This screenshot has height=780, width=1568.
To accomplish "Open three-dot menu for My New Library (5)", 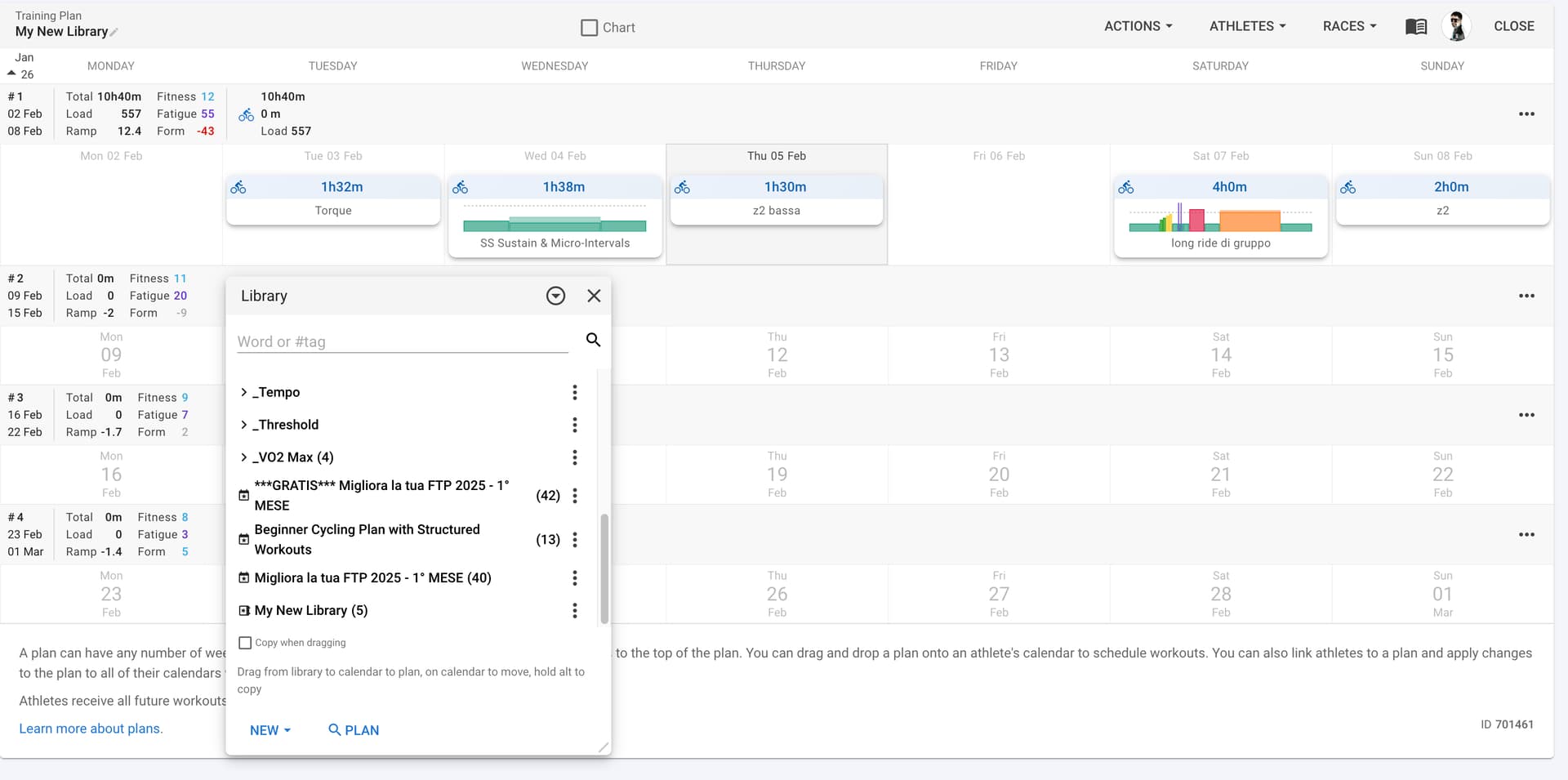I will click(575, 611).
